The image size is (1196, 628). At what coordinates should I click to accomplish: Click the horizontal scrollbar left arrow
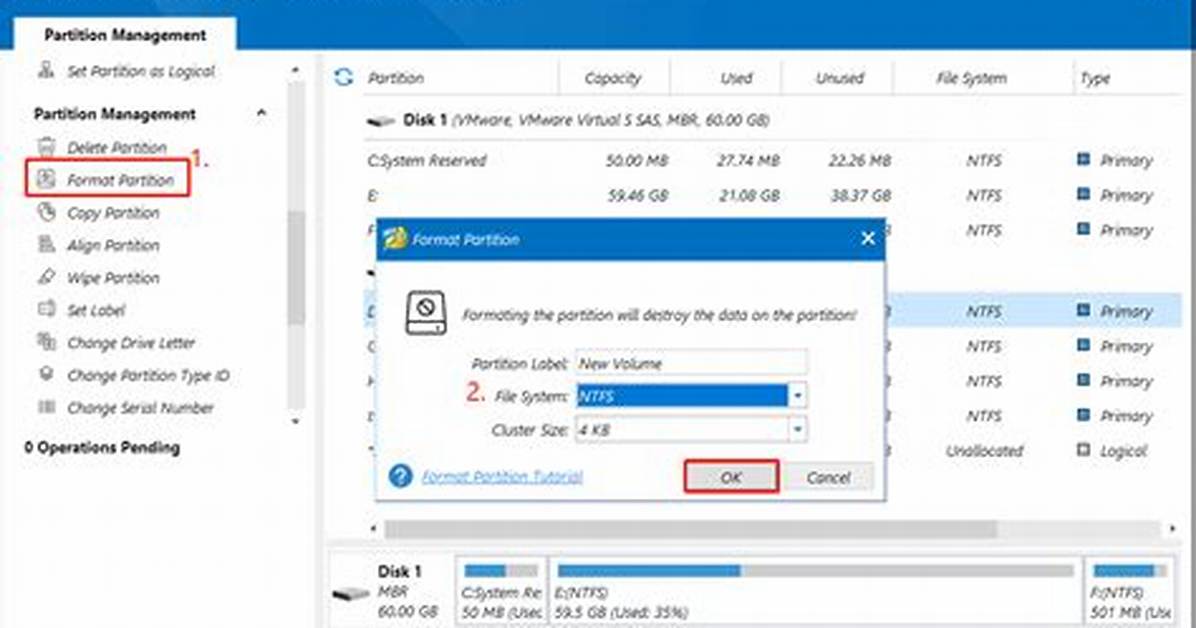click(373, 528)
